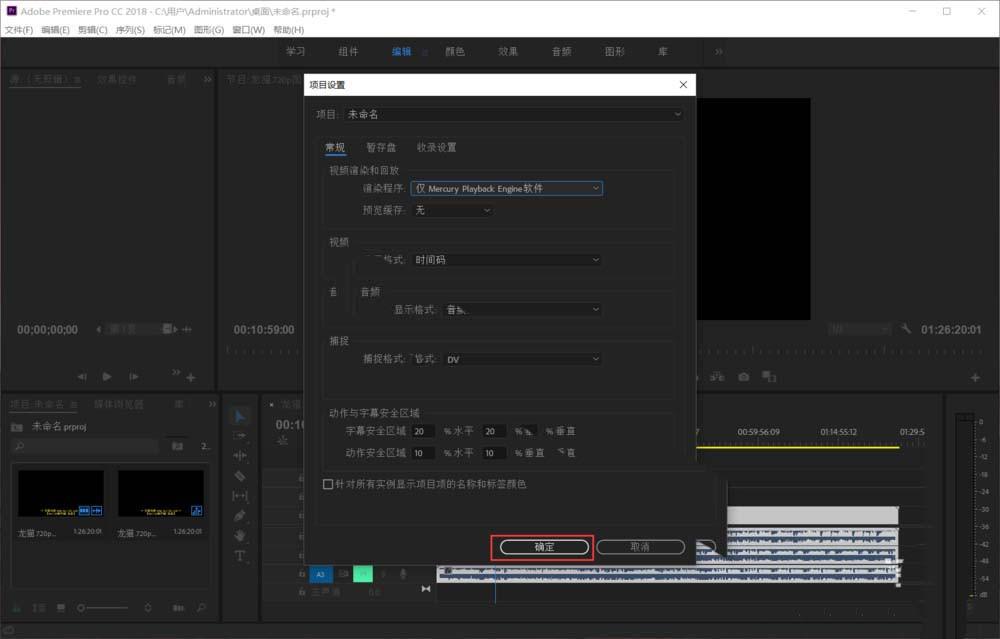1000x639 pixels.
Task: Select the Razor tool
Action: 240,475
